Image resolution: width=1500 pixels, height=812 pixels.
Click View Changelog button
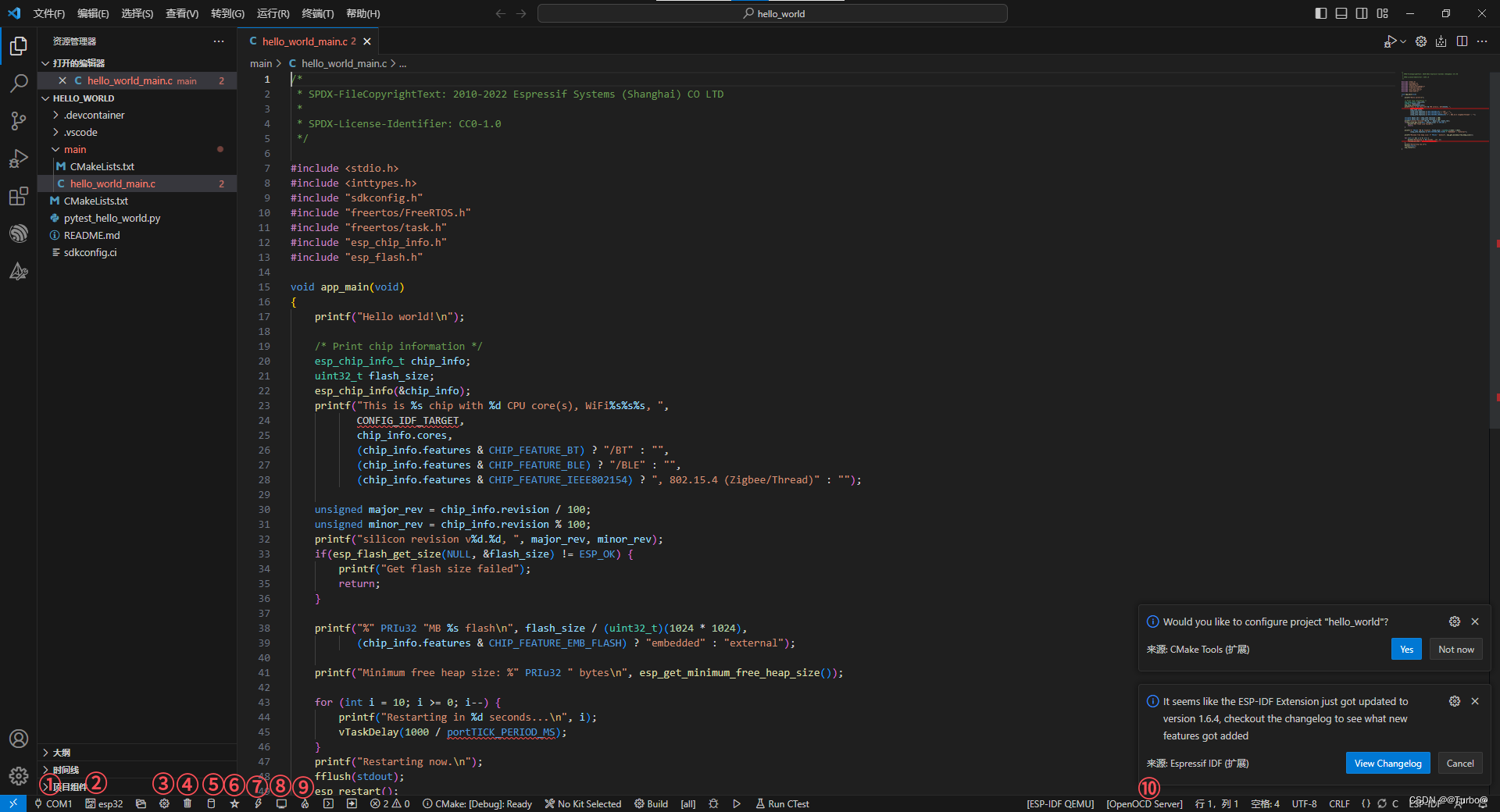coord(1387,763)
